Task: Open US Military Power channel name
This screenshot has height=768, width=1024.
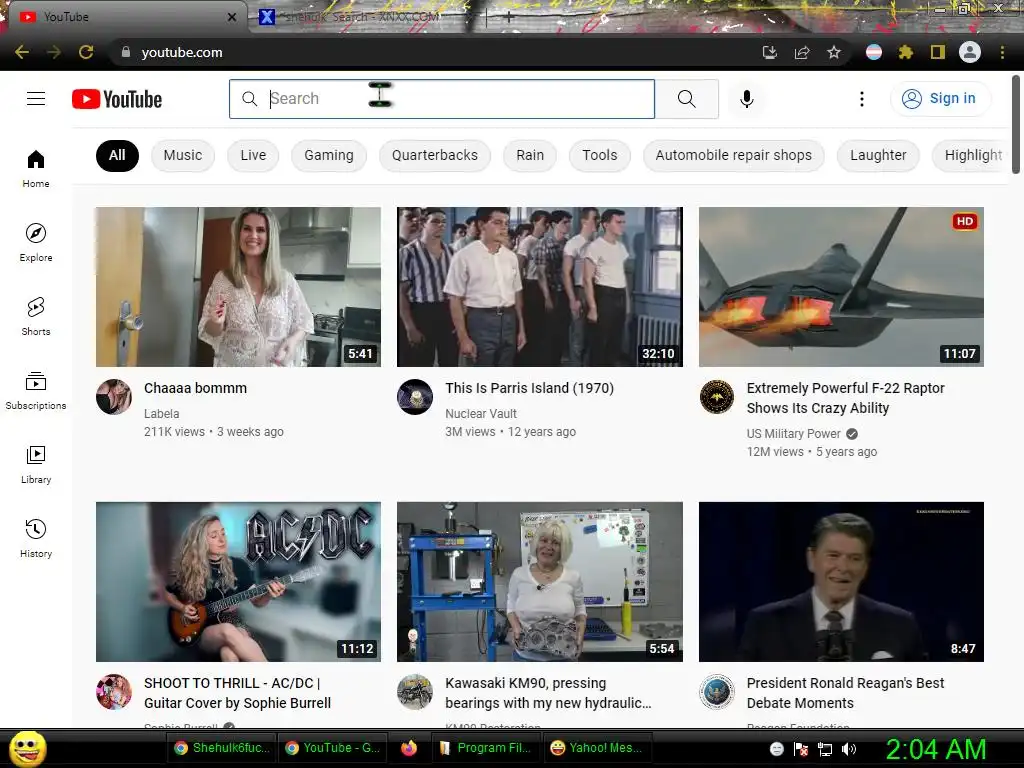Action: point(793,434)
